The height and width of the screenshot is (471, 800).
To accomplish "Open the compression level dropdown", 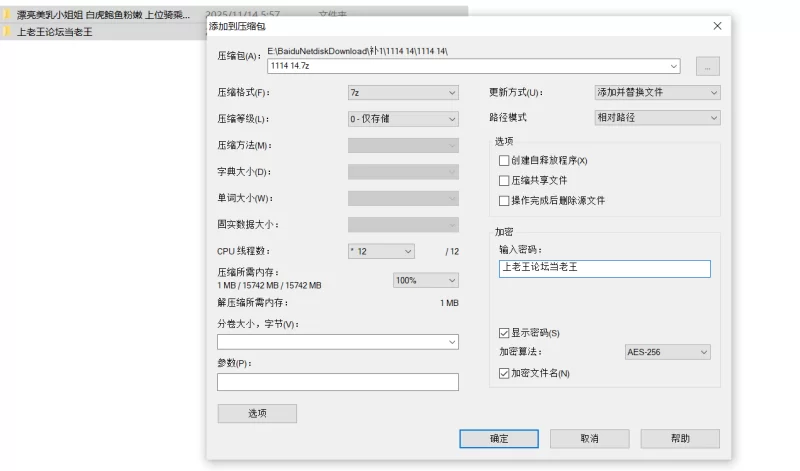I will (403, 119).
